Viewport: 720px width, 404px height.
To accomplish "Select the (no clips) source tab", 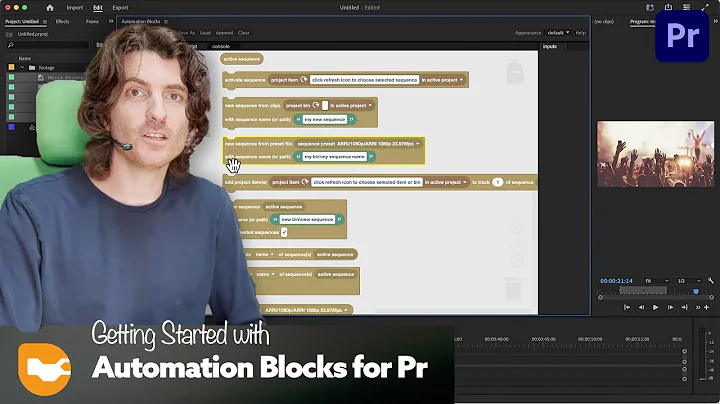I will [x=604, y=22].
